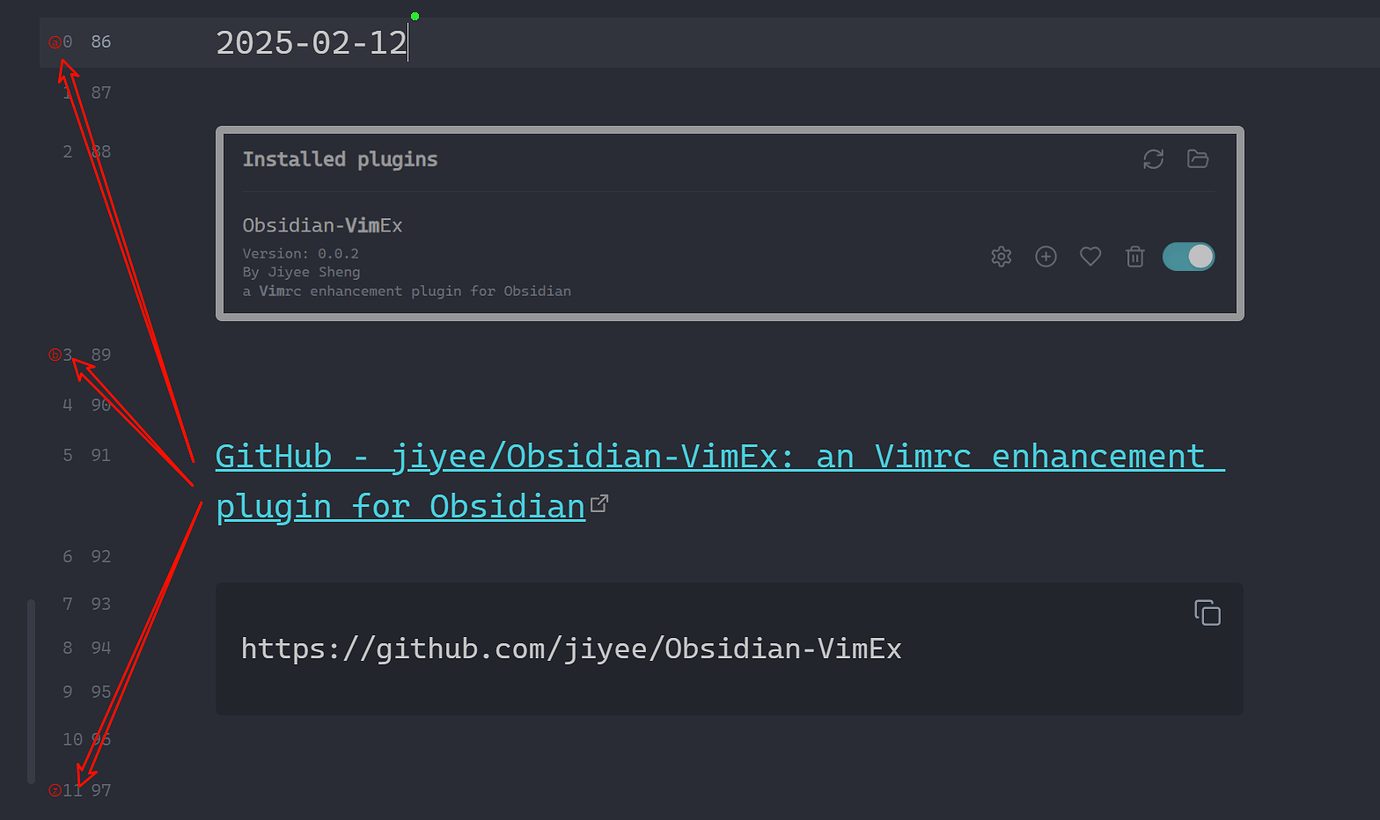Open plugins folder icon in Installed plugins header

coord(1197,159)
